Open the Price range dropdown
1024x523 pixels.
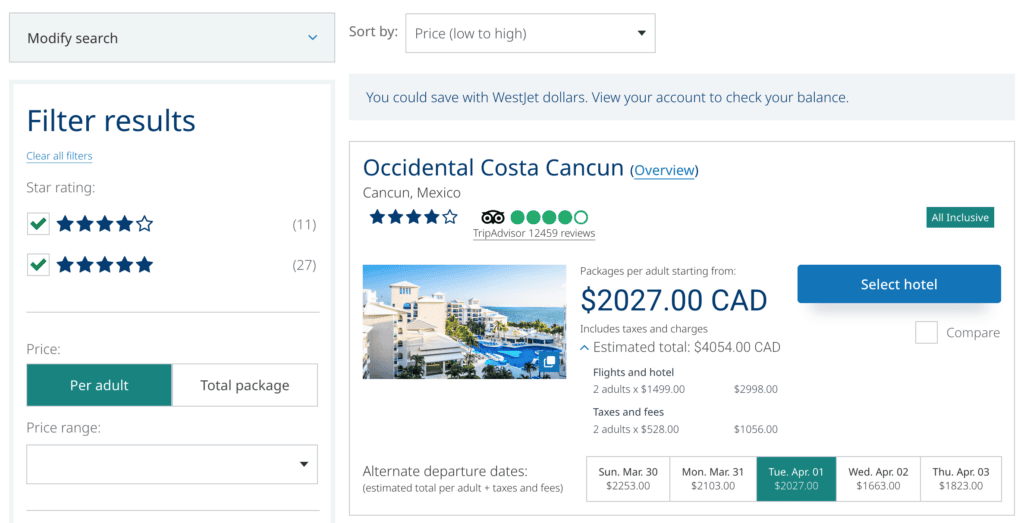tap(172, 464)
